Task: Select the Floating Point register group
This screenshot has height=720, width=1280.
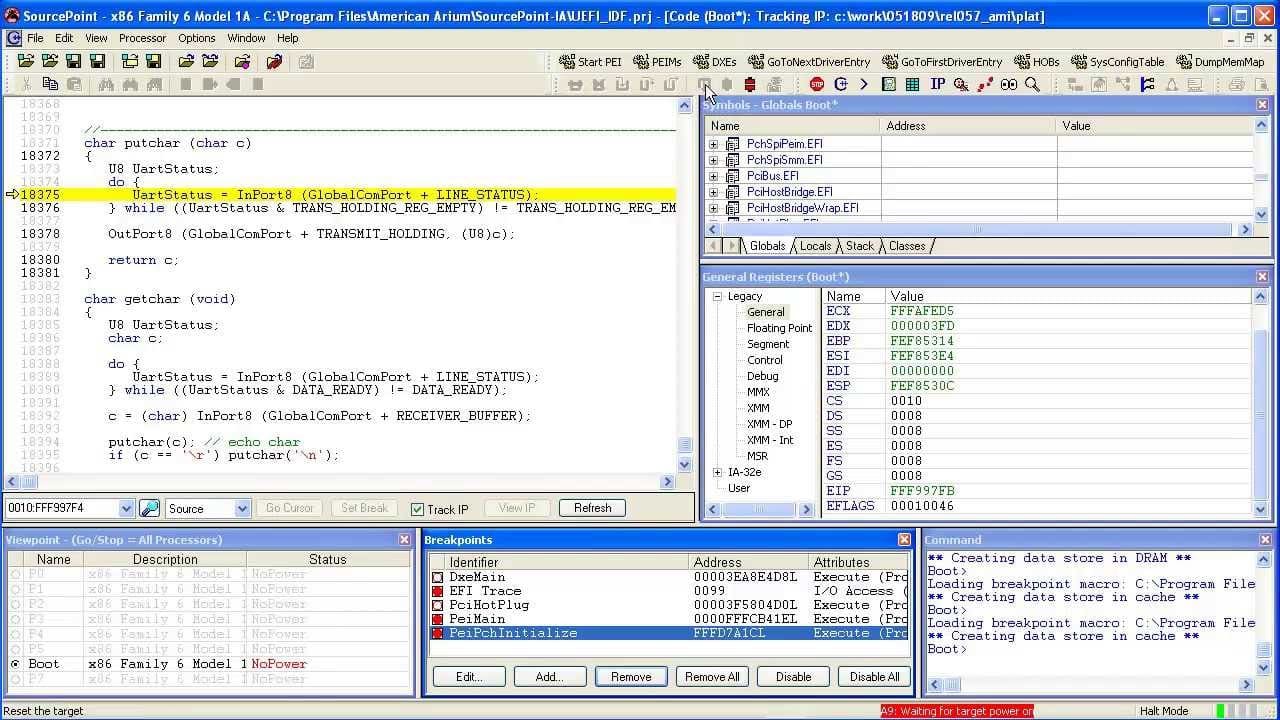Action: [779, 328]
